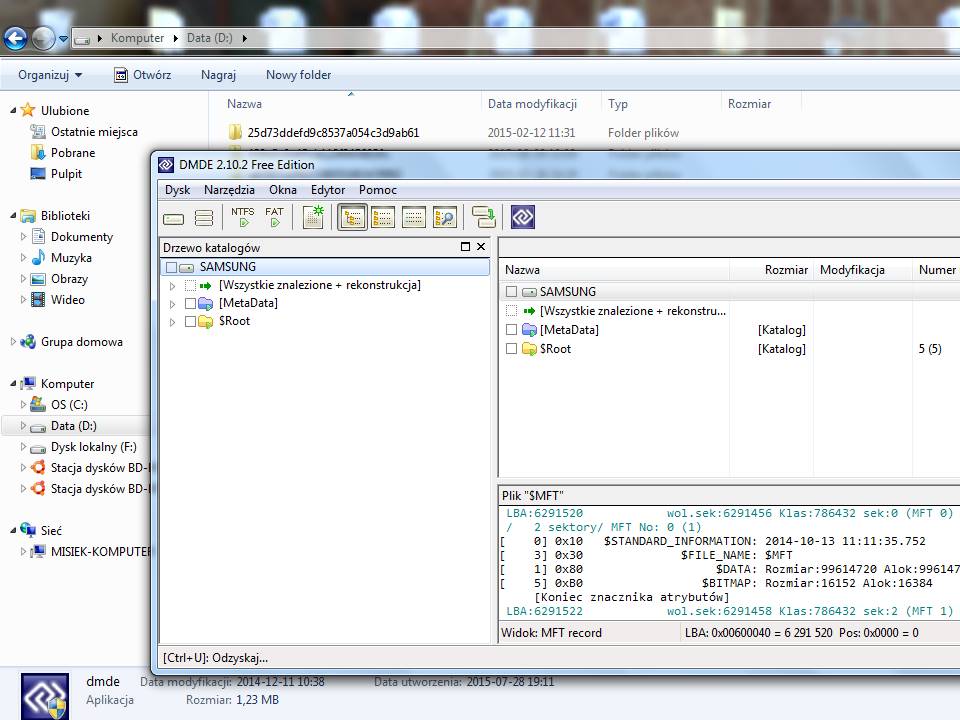Click Komputer breadcrumb in address bar
This screenshot has height=720, width=960.
click(137, 38)
